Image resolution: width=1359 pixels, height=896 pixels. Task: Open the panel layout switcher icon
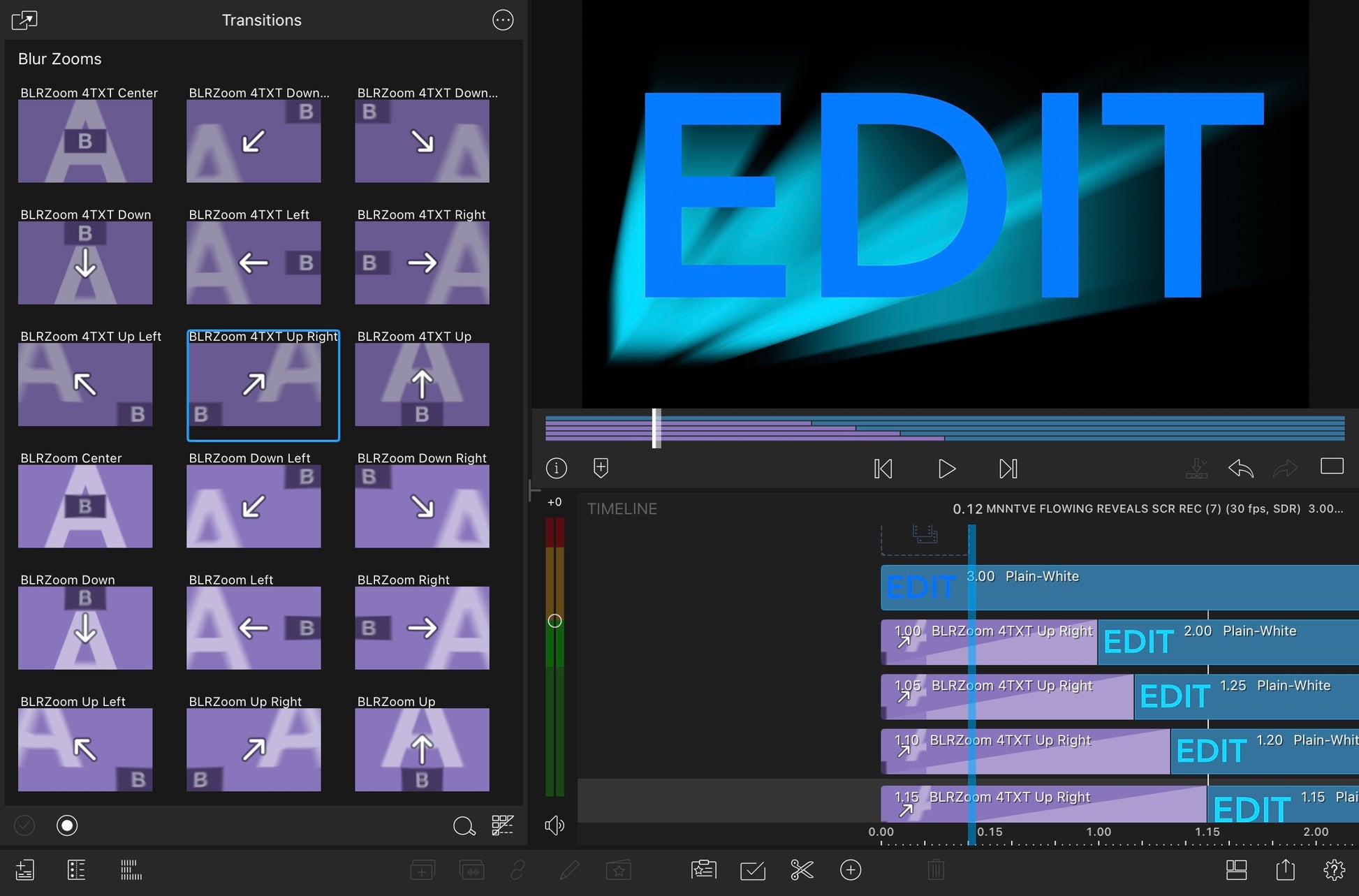click(1236, 869)
